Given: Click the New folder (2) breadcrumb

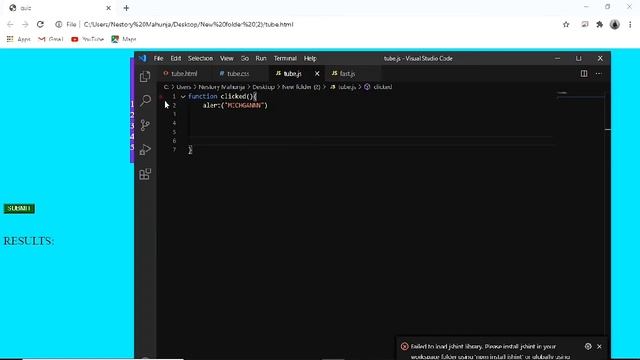Looking at the screenshot, I should coord(301,87).
